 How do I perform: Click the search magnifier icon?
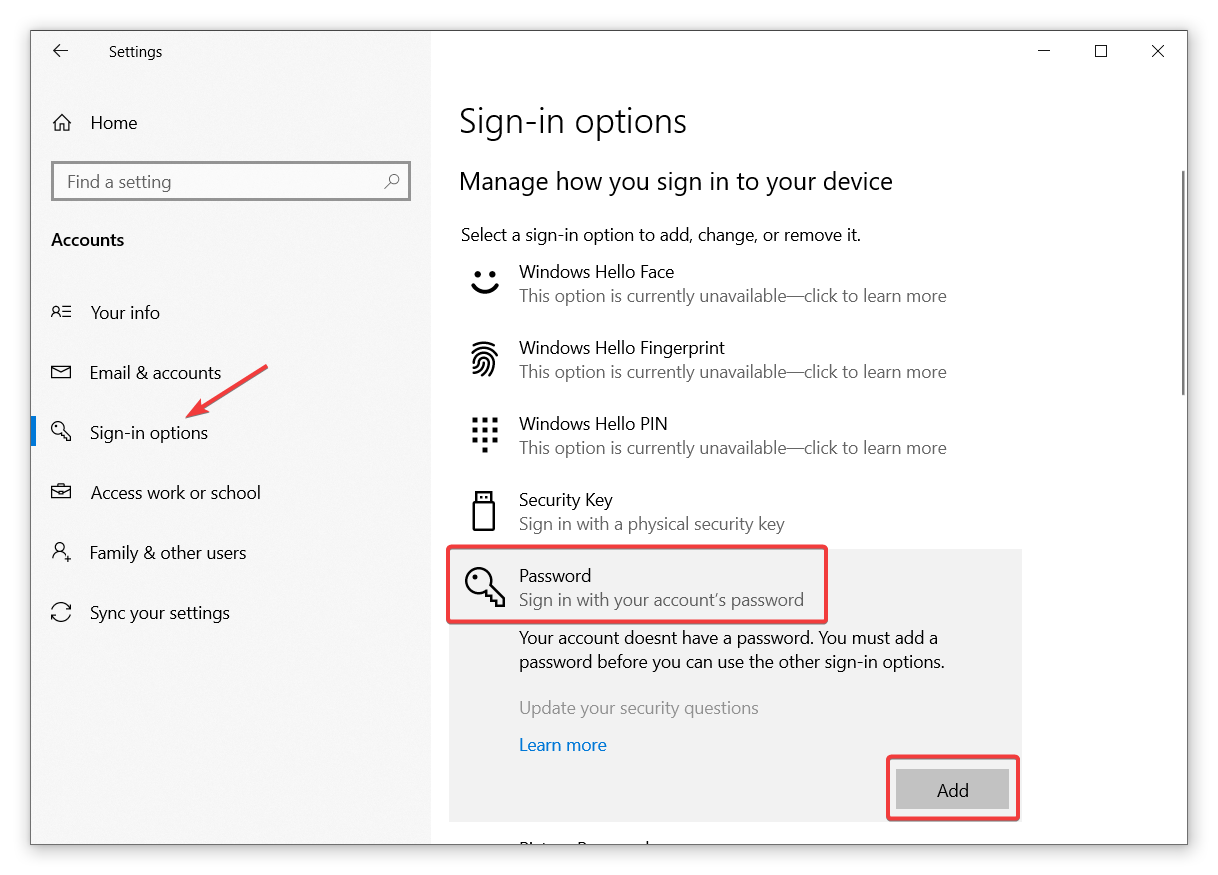[x=391, y=181]
